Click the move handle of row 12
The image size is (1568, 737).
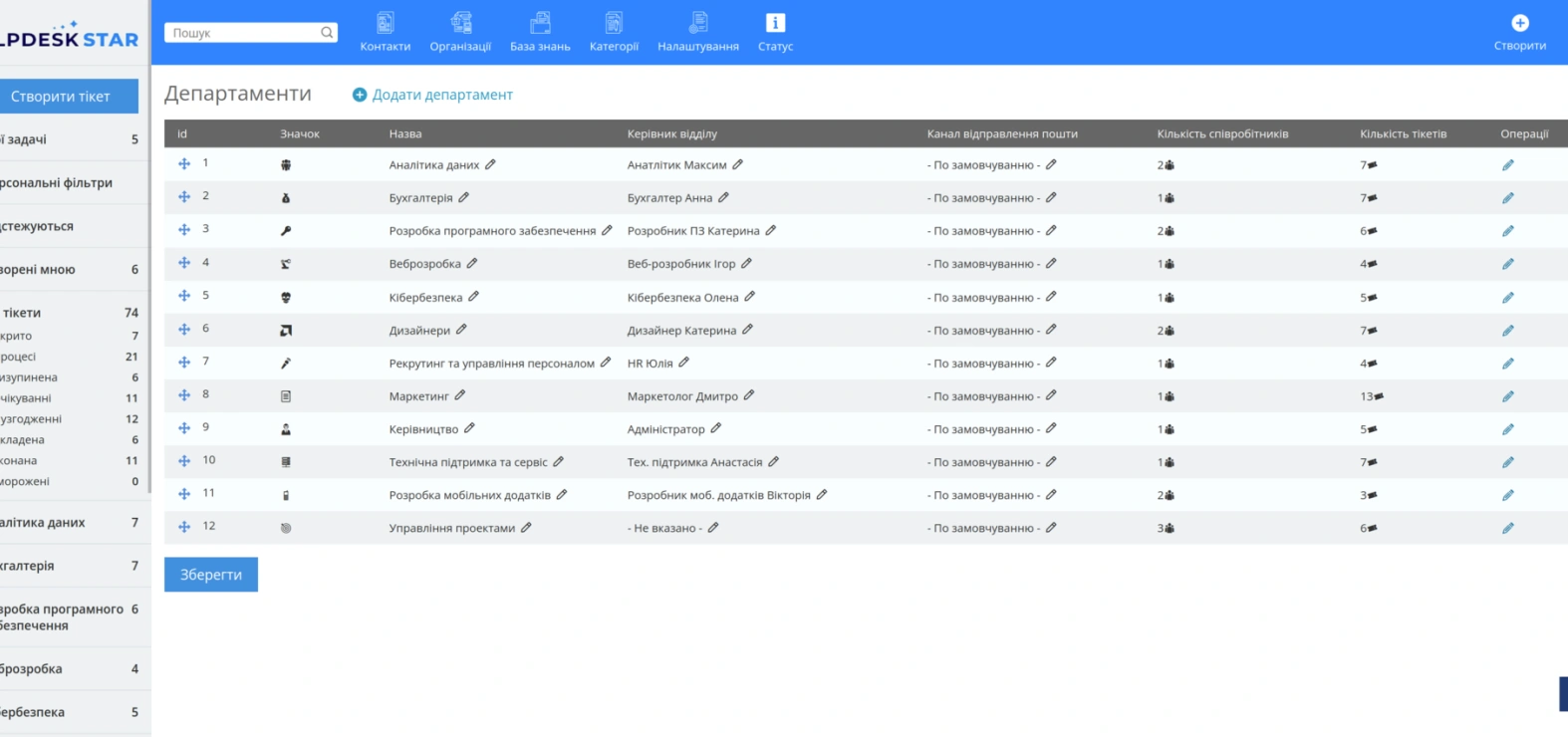pyautogui.click(x=184, y=527)
